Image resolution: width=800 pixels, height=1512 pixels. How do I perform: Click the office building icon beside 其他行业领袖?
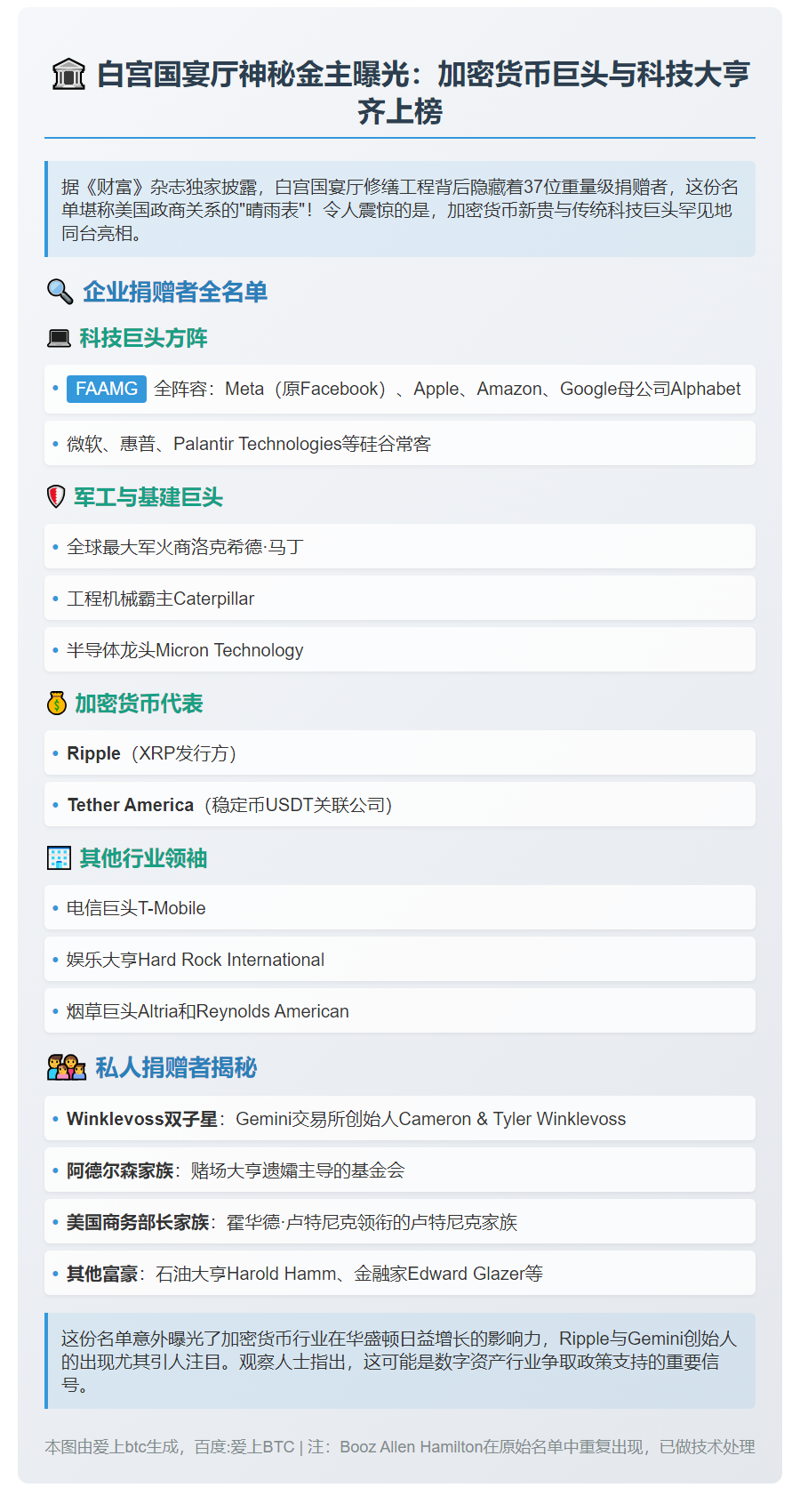(59, 858)
